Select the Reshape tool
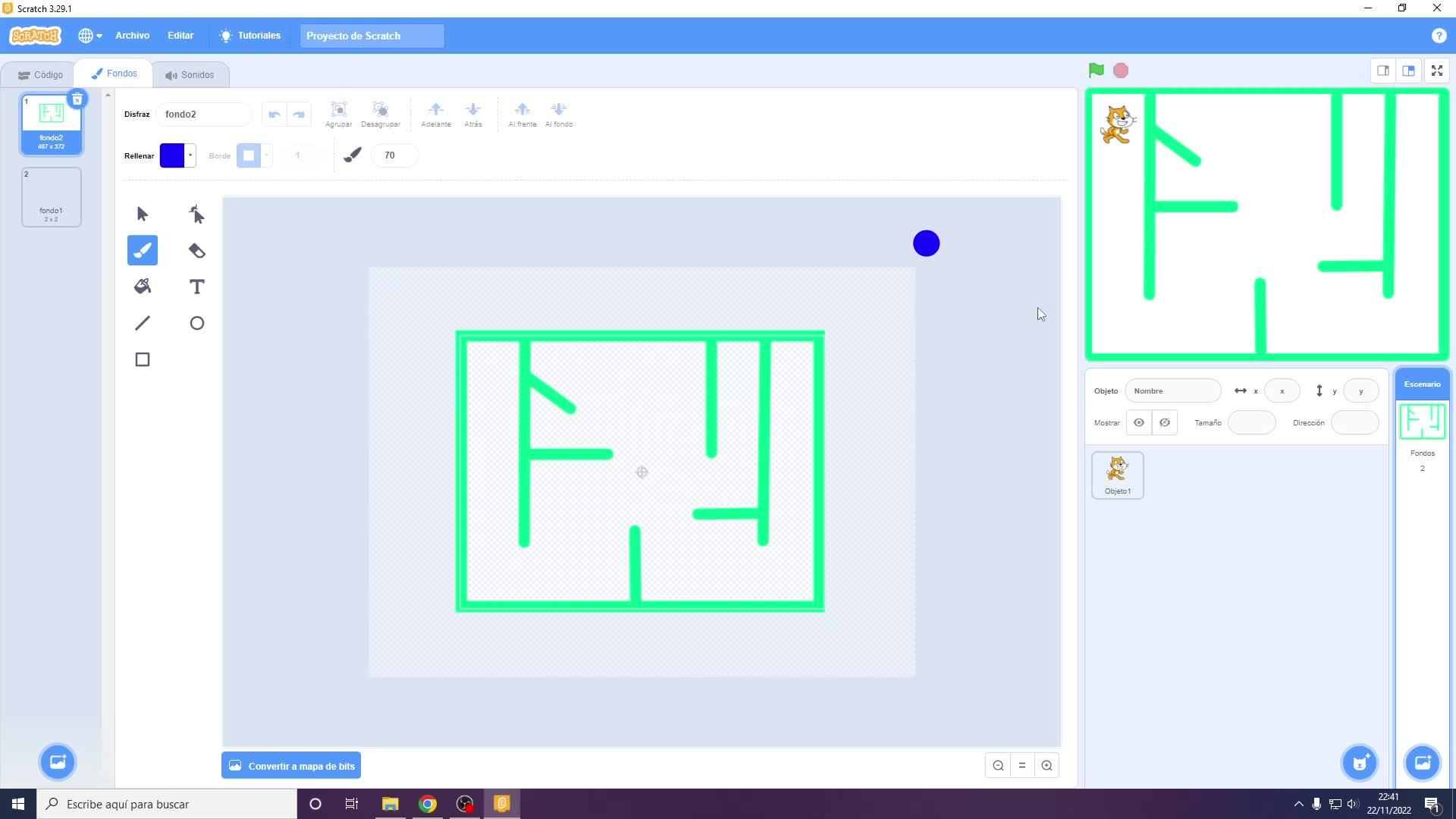The height and width of the screenshot is (819, 1456). point(196,215)
